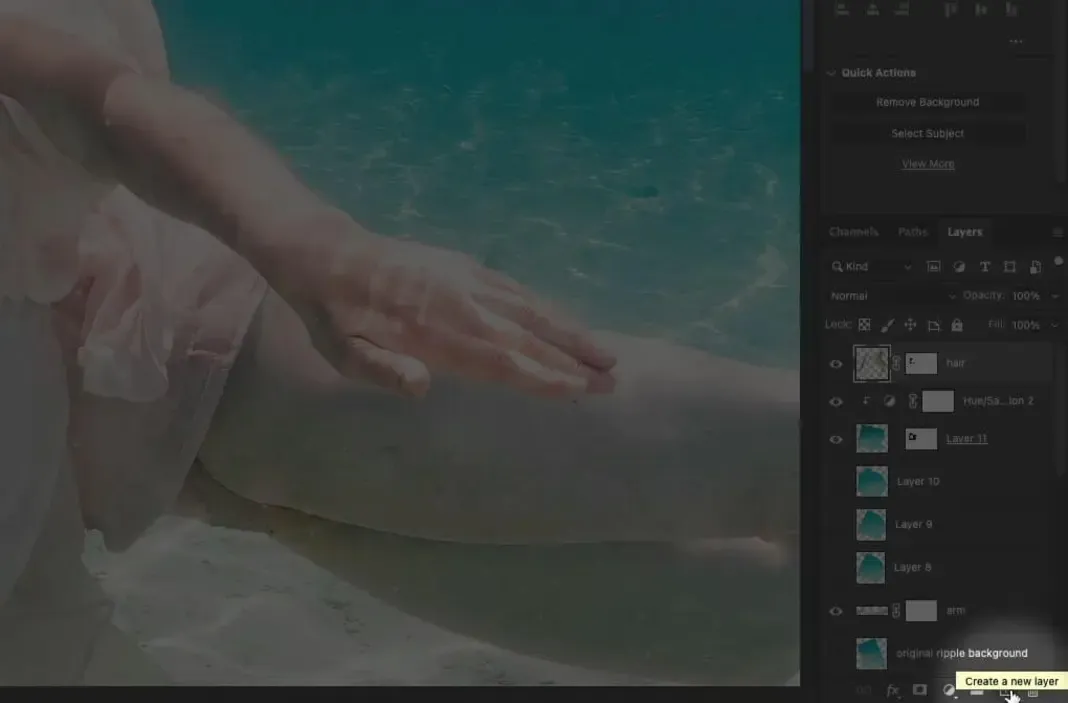Create a new adjustment layer
Screen dimensions: 1068x703
(x=950, y=690)
